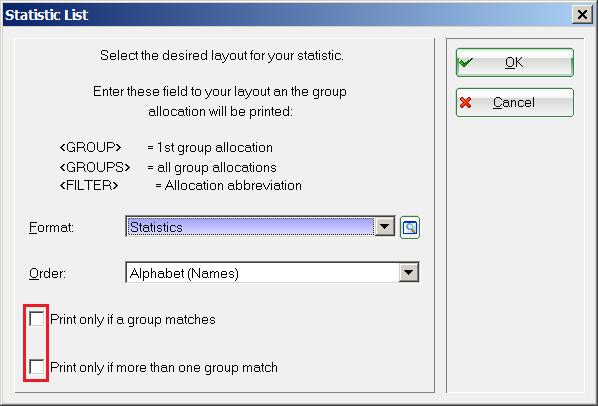Click the red X icon on Cancel
Screen dimensions: 598x406
pos(465,103)
